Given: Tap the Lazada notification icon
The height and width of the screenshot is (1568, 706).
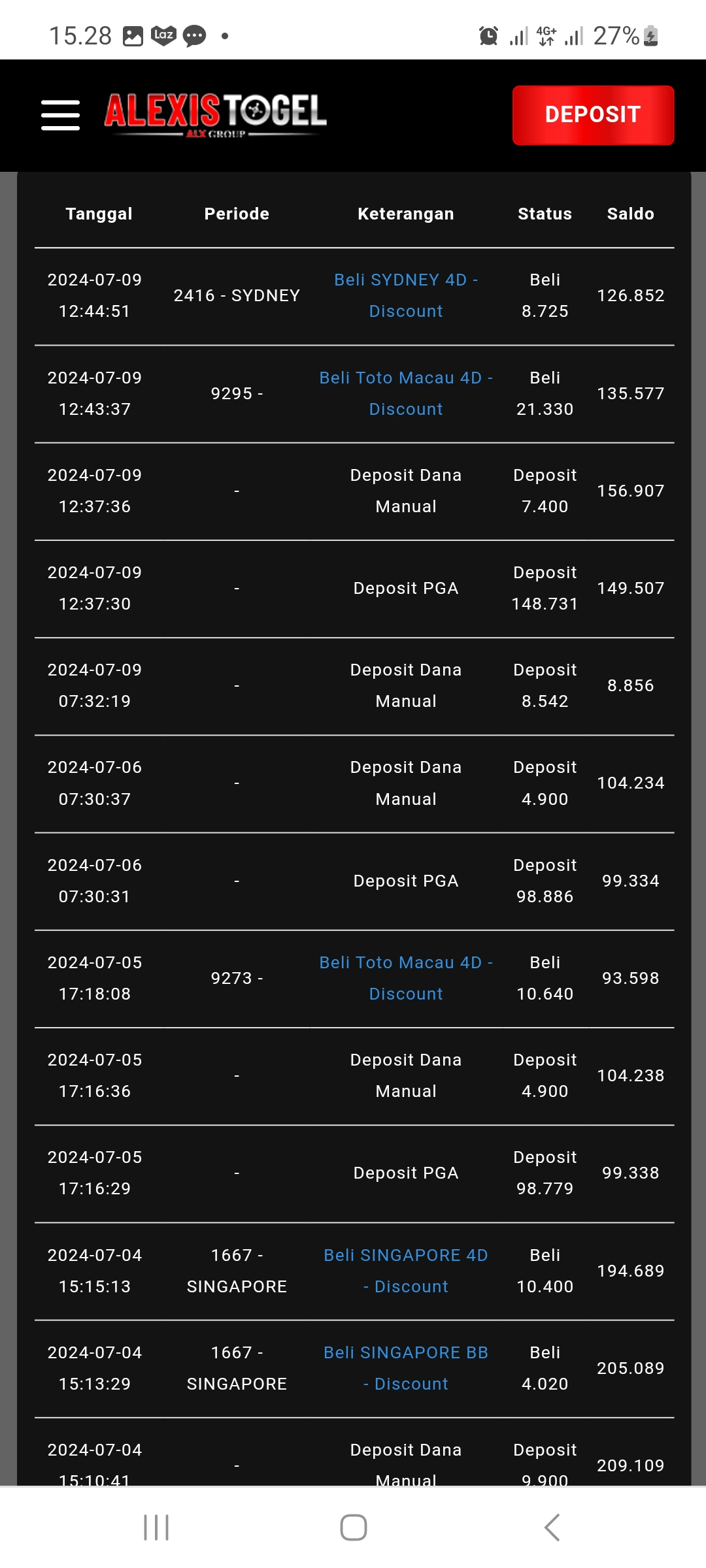Looking at the screenshot, I should pyautogui.click(x=163, y=35).
